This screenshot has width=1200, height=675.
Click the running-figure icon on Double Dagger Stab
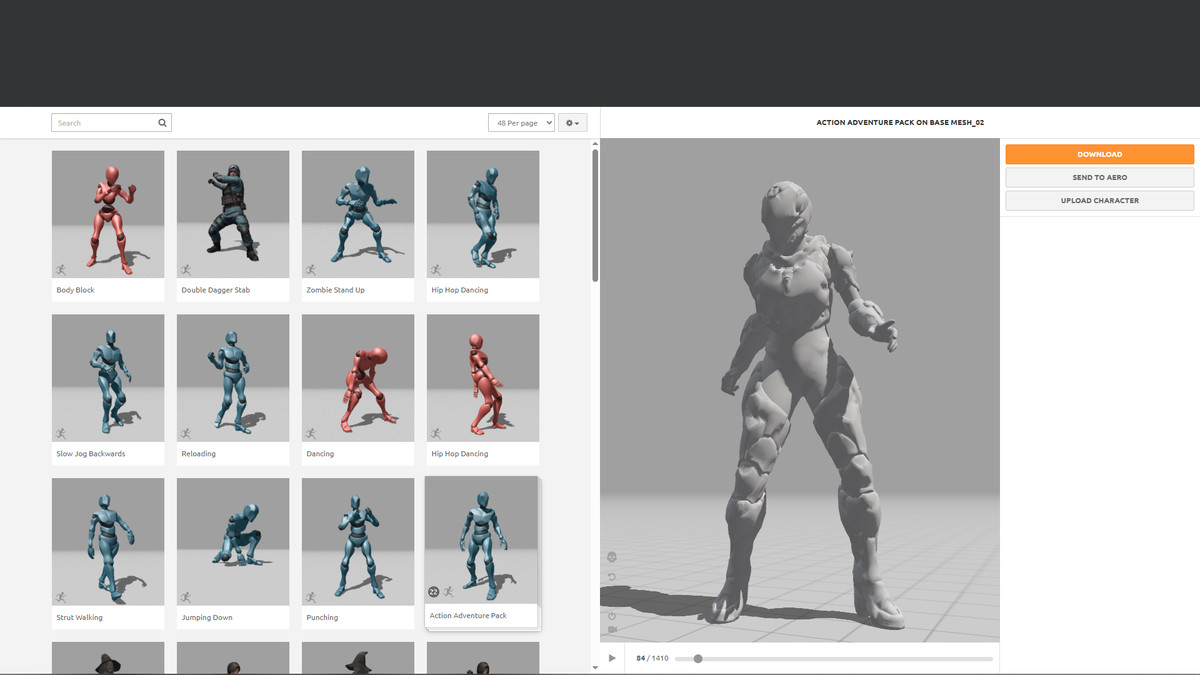(186, 270)
